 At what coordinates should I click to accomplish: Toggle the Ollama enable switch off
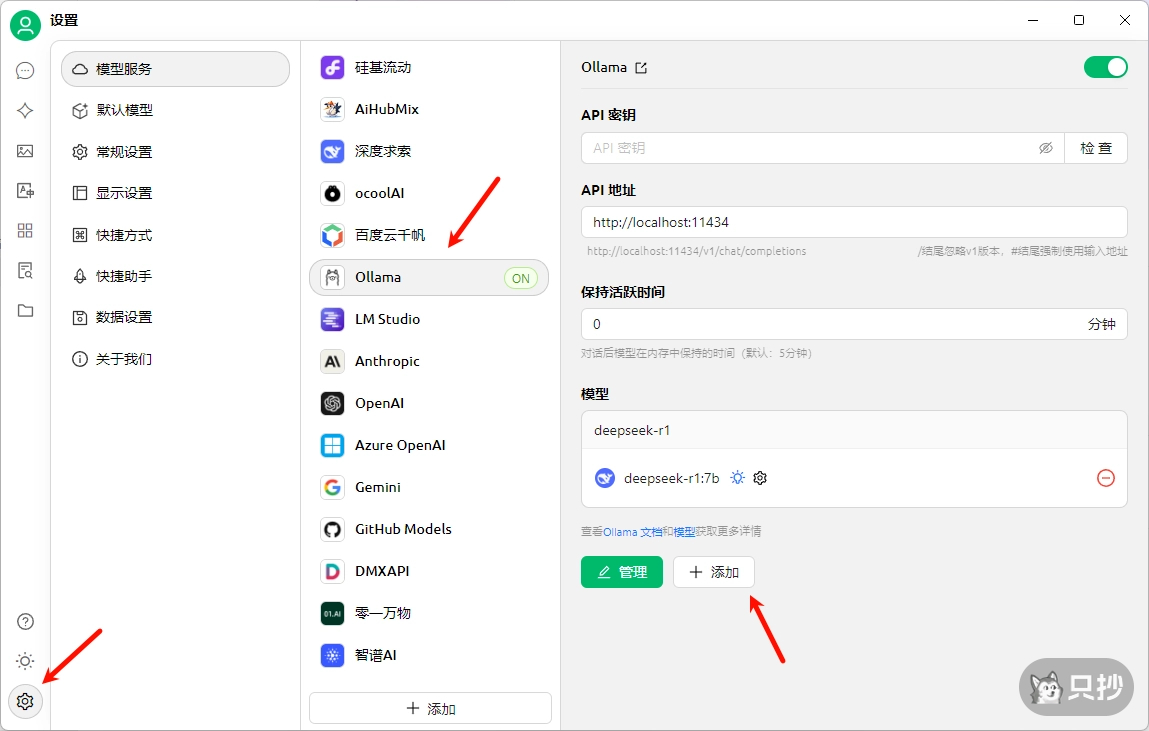[1105, 67]
